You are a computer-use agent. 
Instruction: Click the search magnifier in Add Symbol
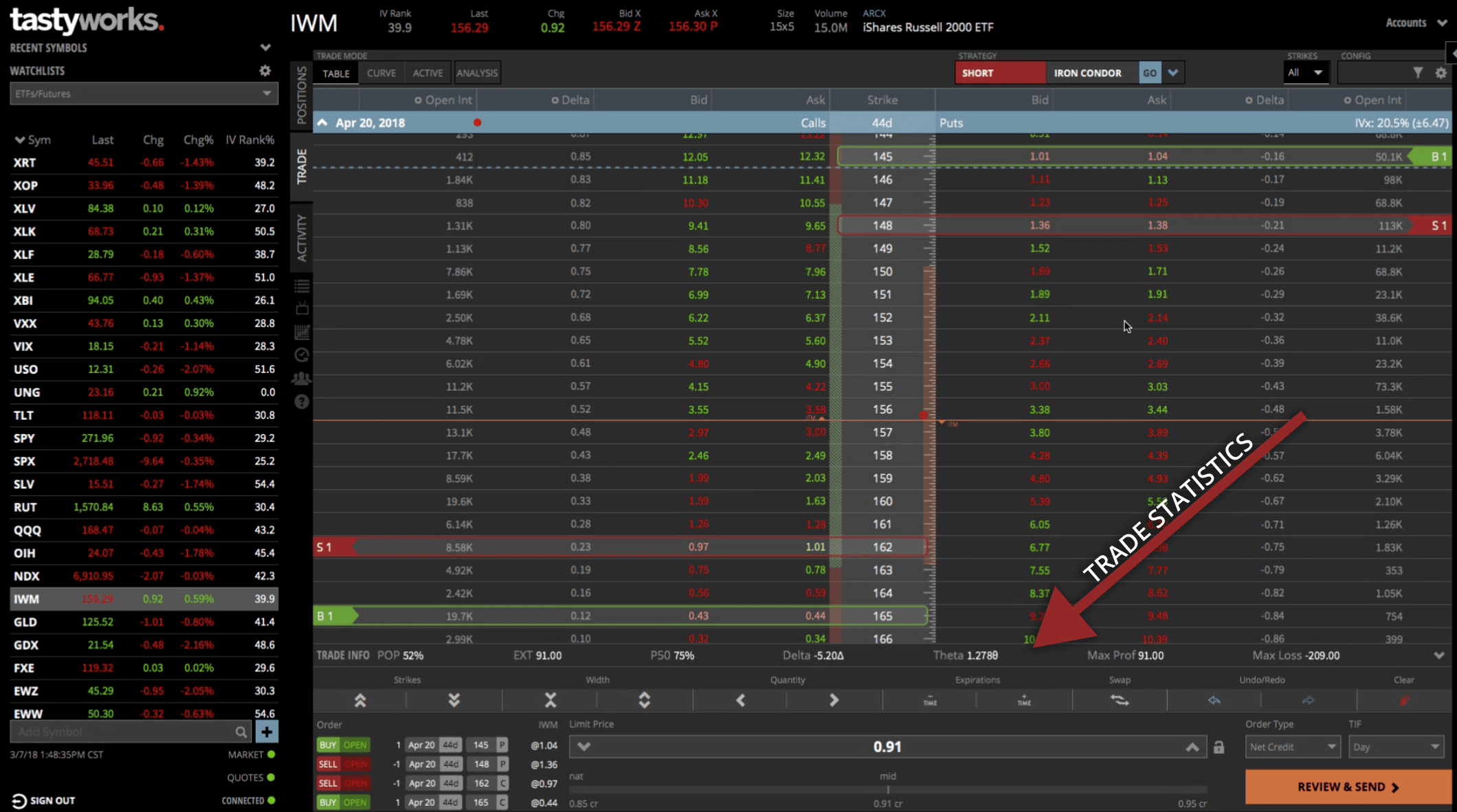point(241,732)
